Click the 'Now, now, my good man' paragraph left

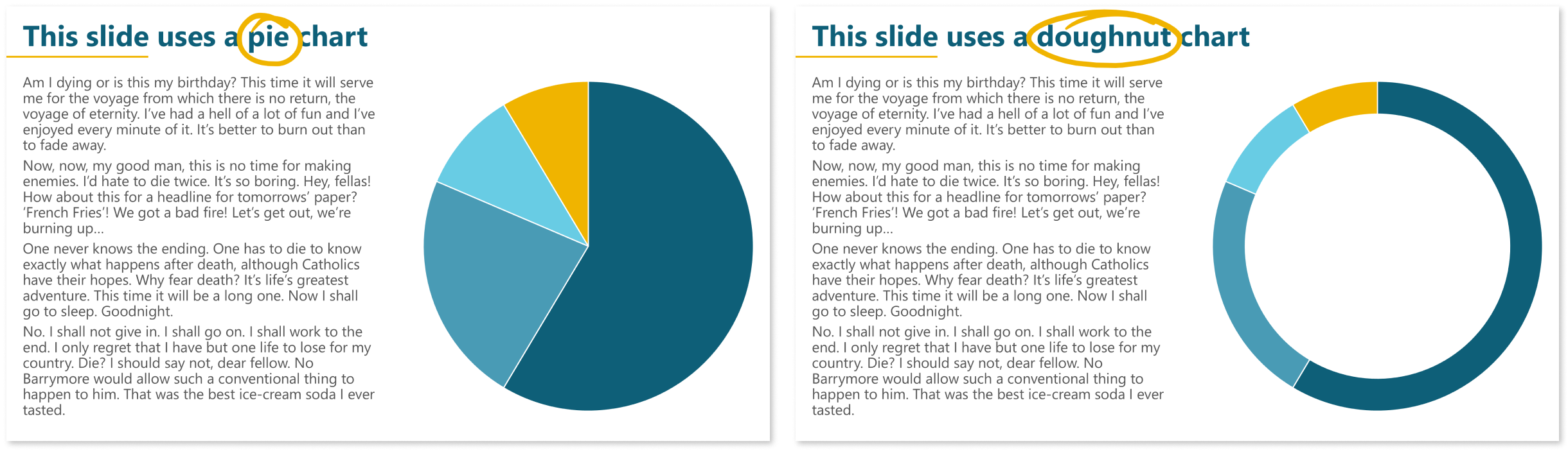click(x=197, y=197)
